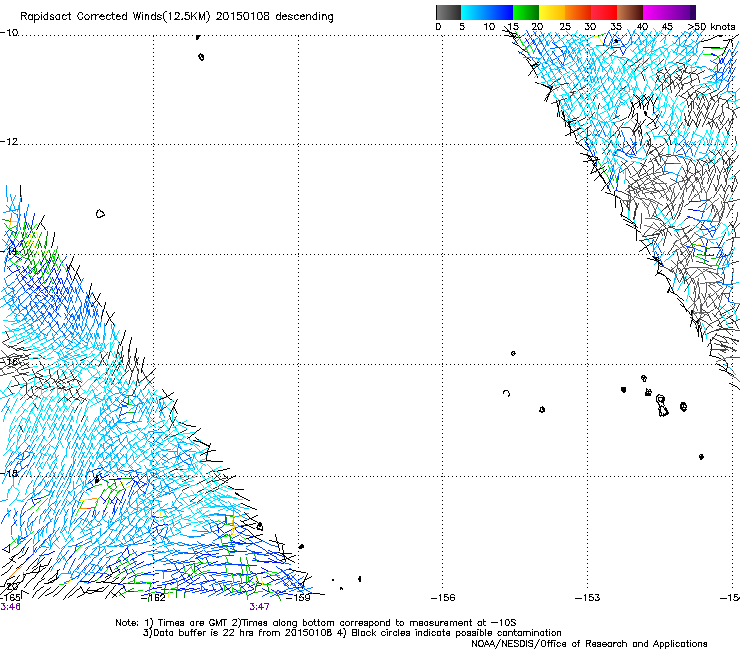The height and width of the screenshot is (650, 740).
Task: Click the red 30-35 knots legend swatch
Action: pos(604,12)
